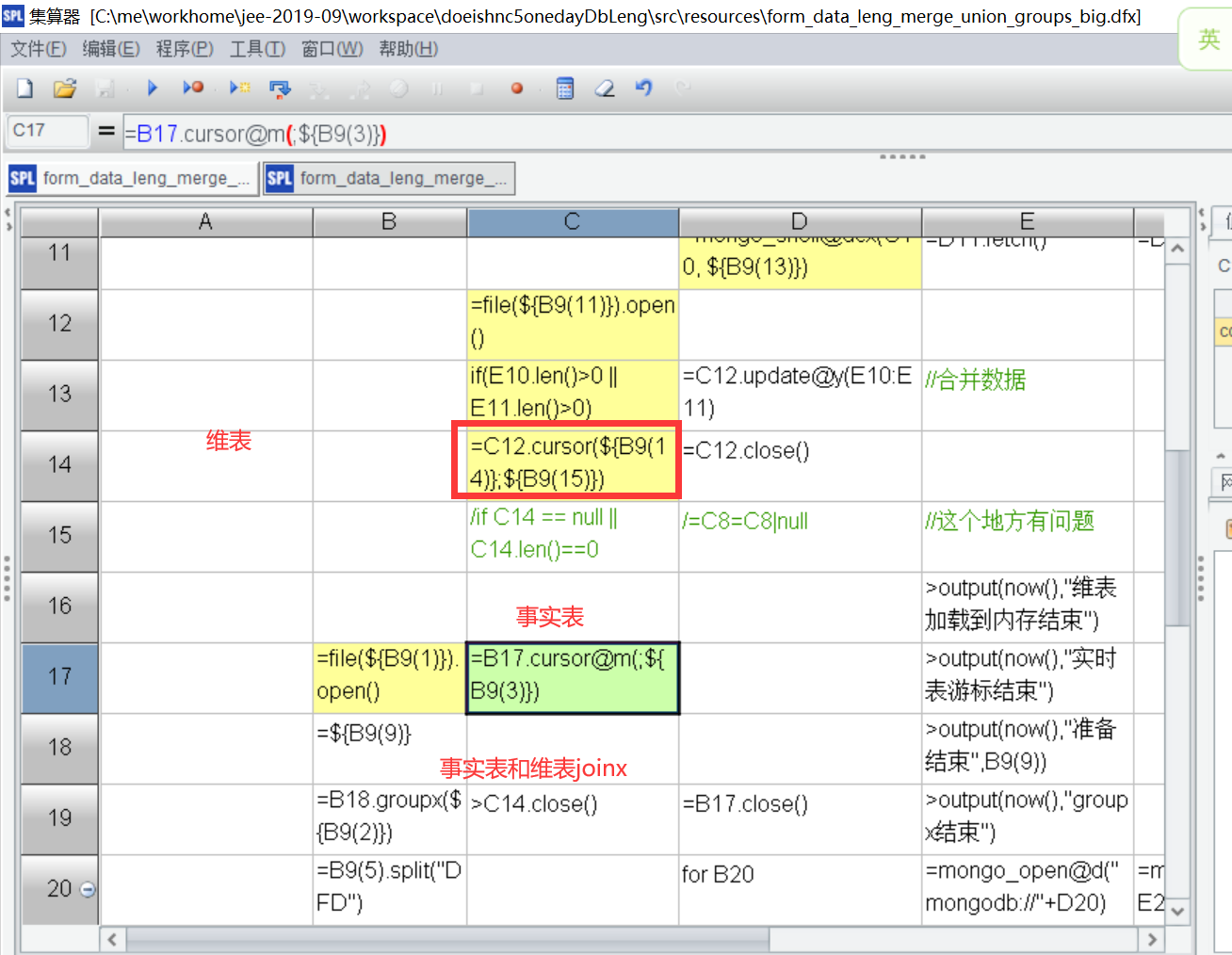This screenshot has height=955, width=1232.
Task: Select the comment cell //合并数据
Action: pos(1028,395)
